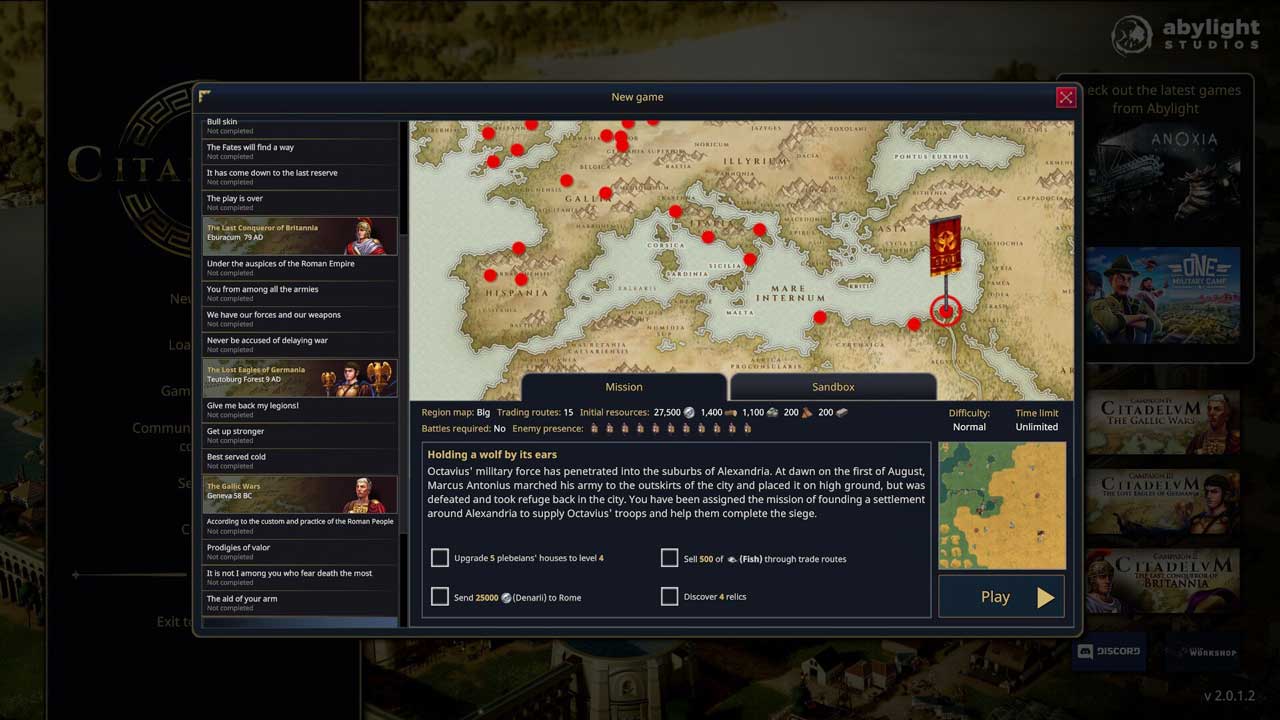This screenshot has width=1280, height=720.
Task: Select the Mission tab
Action: pos(623,387)
